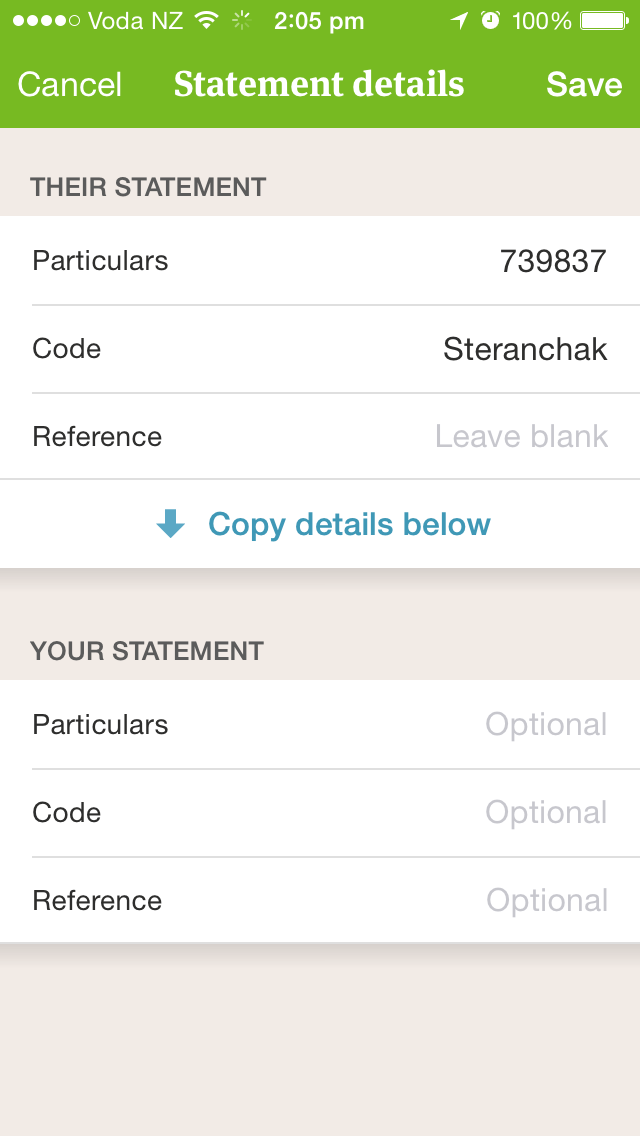640x1136 pixels.
Task: Tap the signal strength dots
Action: [x=46, y=21]
